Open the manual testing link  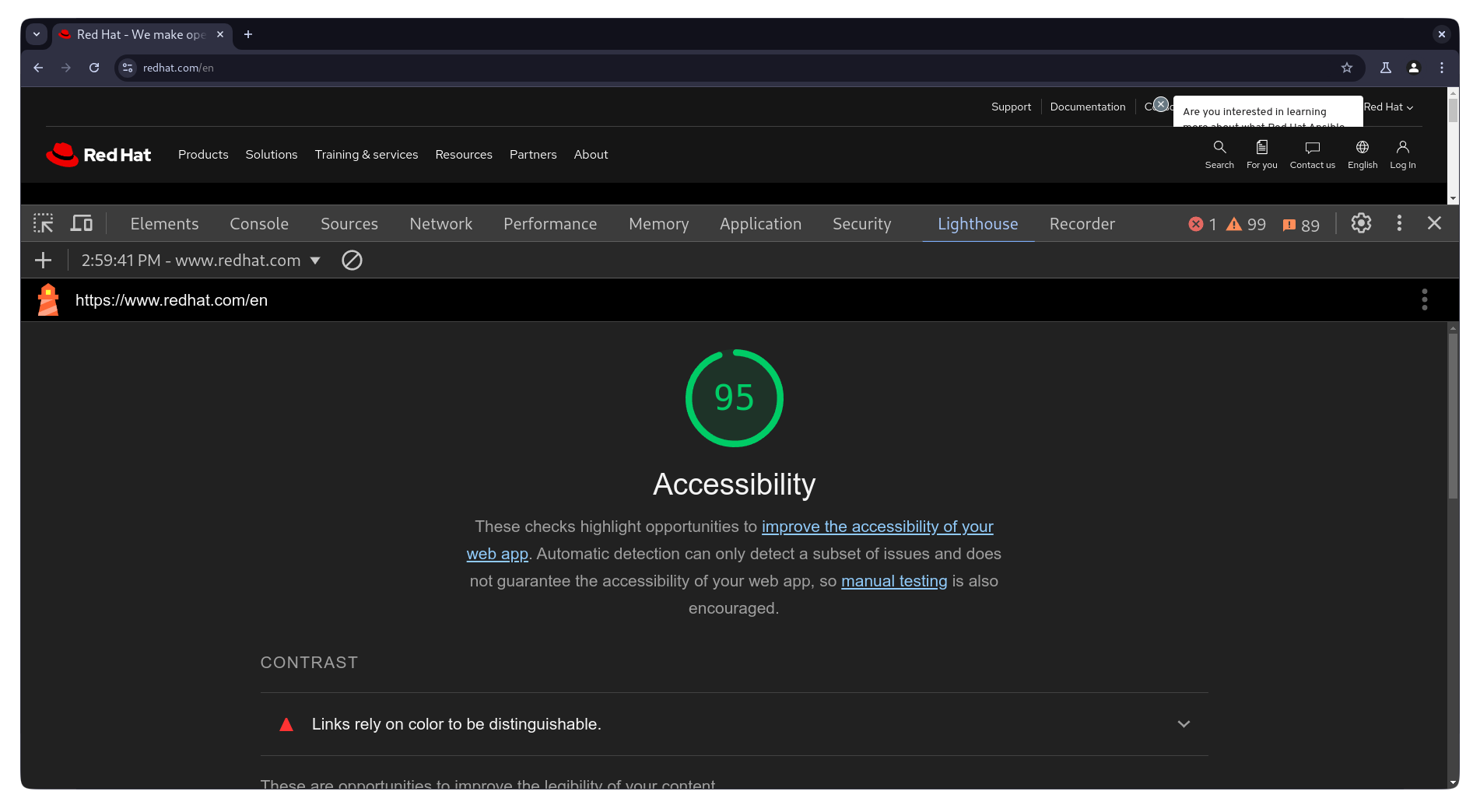click(x=893, y=581)
